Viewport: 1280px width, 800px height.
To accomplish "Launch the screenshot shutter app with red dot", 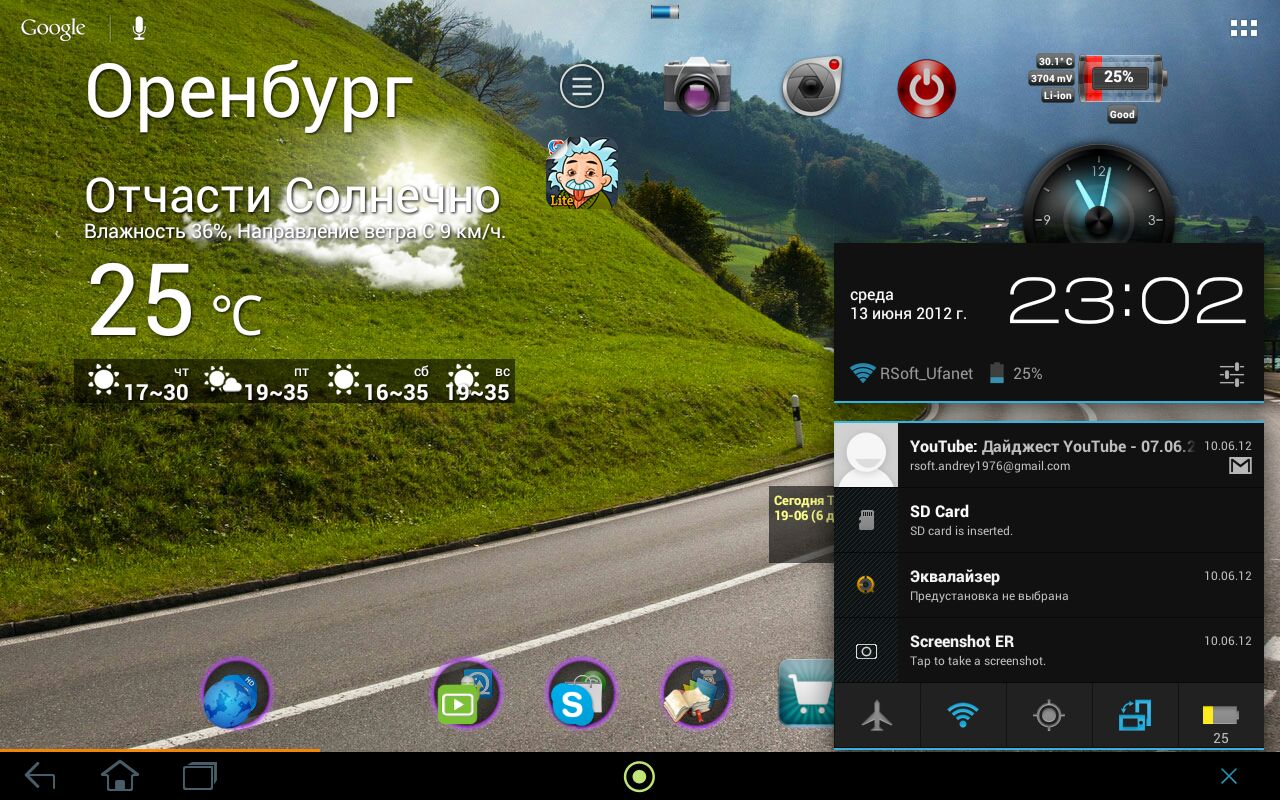I will [812, 87].
